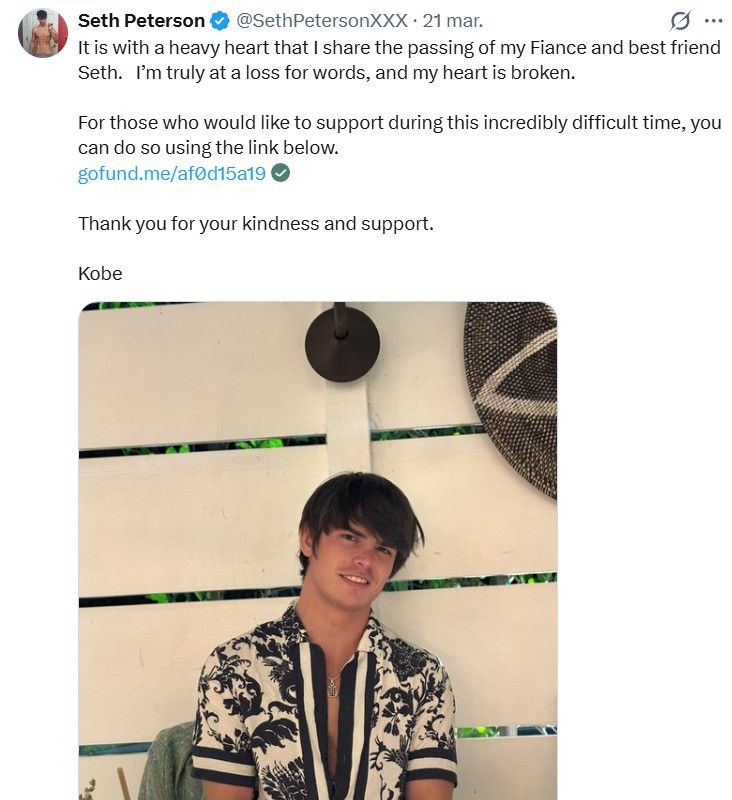The width and height of the screenshot is (732, 800).
Task: Click the Seth Peterson display name
Action: coord(141,21)
